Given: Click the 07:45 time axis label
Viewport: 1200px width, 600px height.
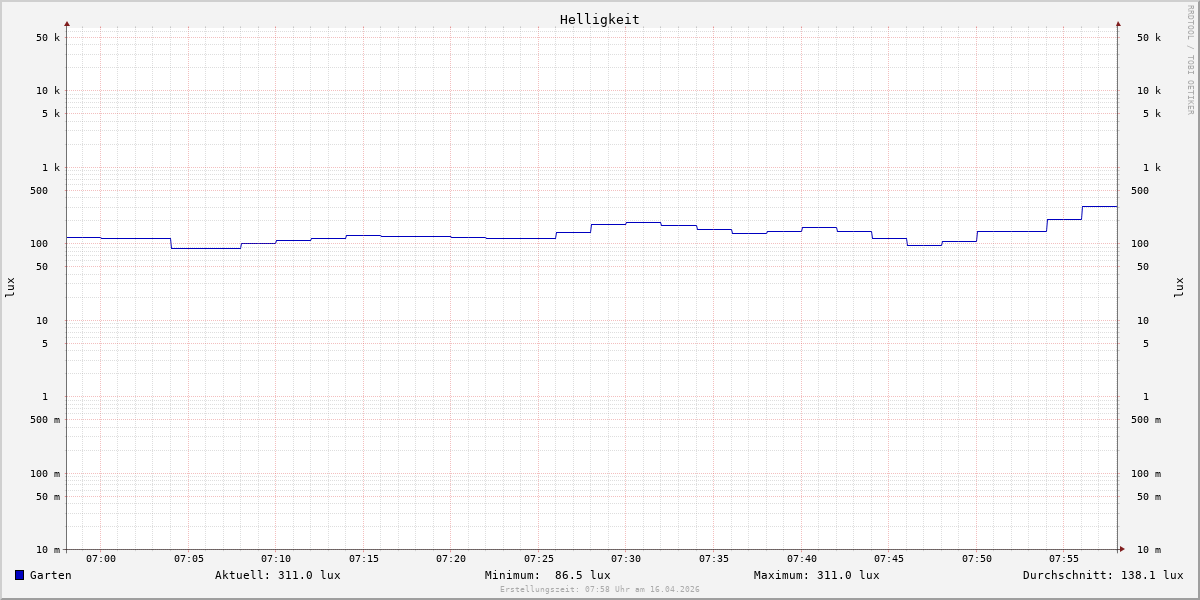Looking at the screenshot, I should pos(889,559).
